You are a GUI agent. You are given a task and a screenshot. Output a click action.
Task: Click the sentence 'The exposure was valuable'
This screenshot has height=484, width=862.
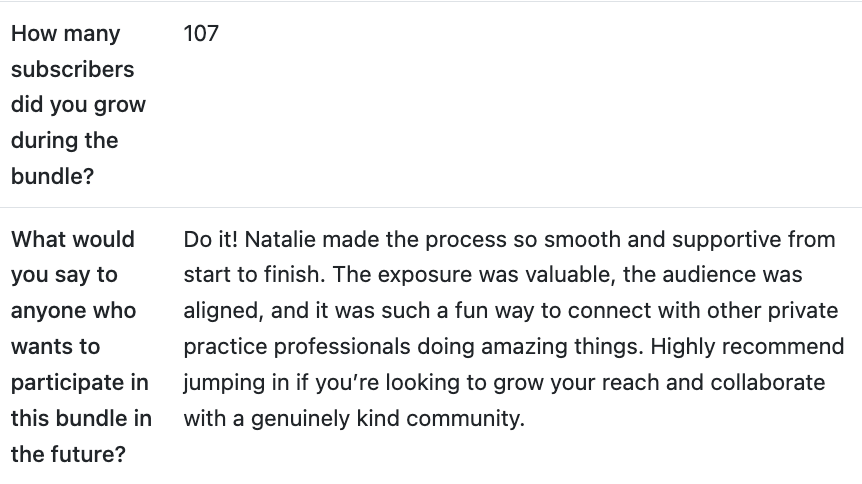click(x=465, y=275)
